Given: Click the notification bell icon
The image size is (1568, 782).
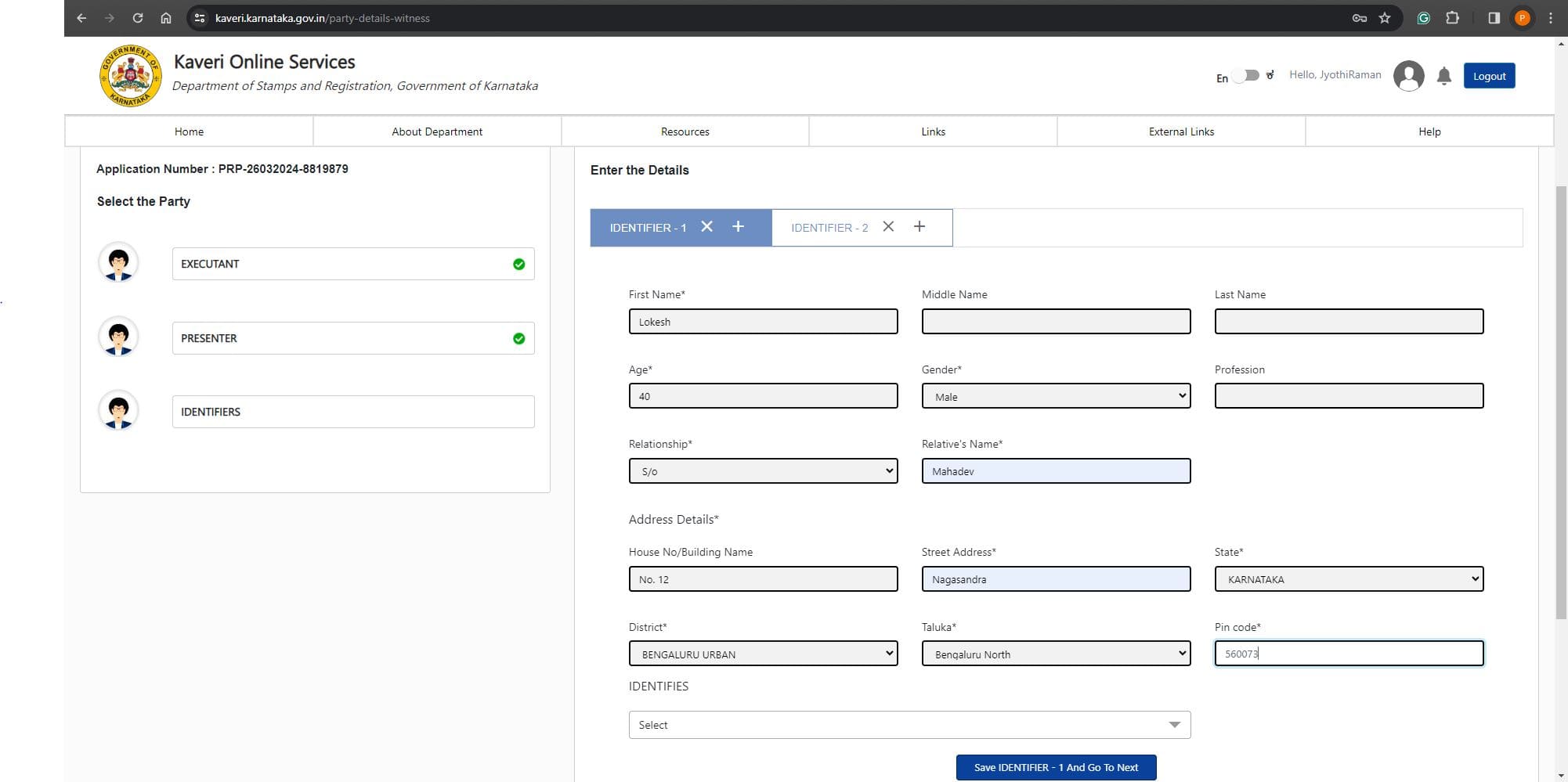Looking at the screenshot, I should tap(1444, 76).
